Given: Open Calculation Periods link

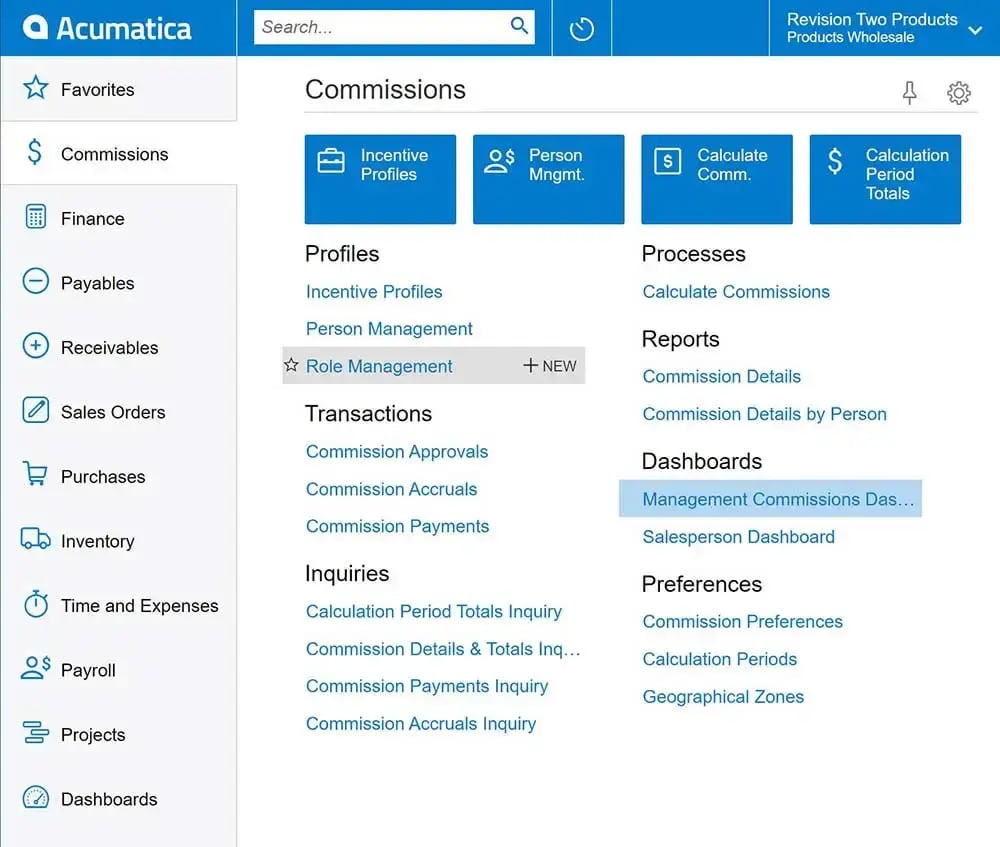Looking at the screenshot, I should tap(719, 659).
